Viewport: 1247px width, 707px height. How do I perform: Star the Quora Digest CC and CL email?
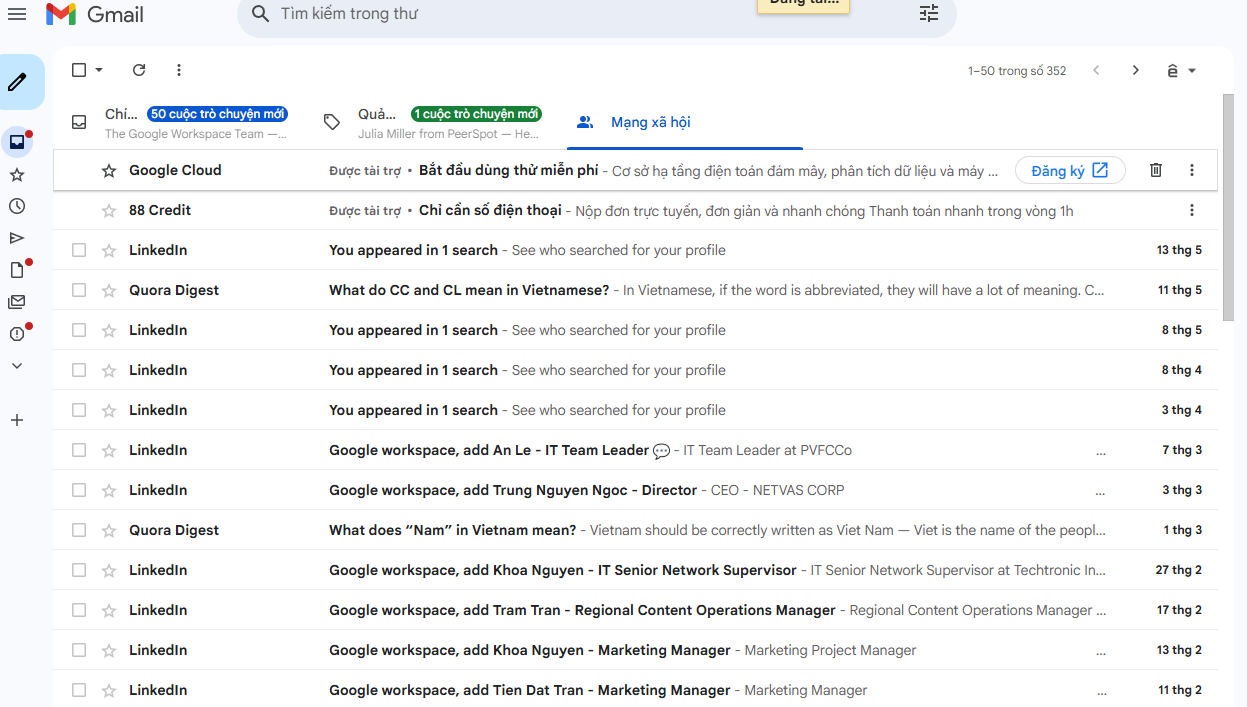click(109, 290)
